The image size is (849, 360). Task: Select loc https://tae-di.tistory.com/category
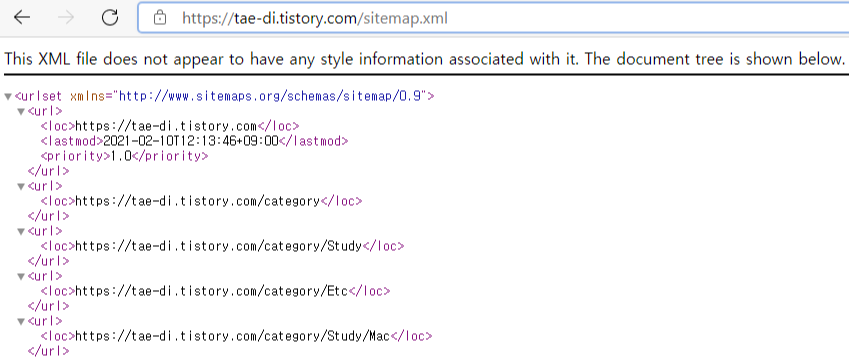coord(198,201)
